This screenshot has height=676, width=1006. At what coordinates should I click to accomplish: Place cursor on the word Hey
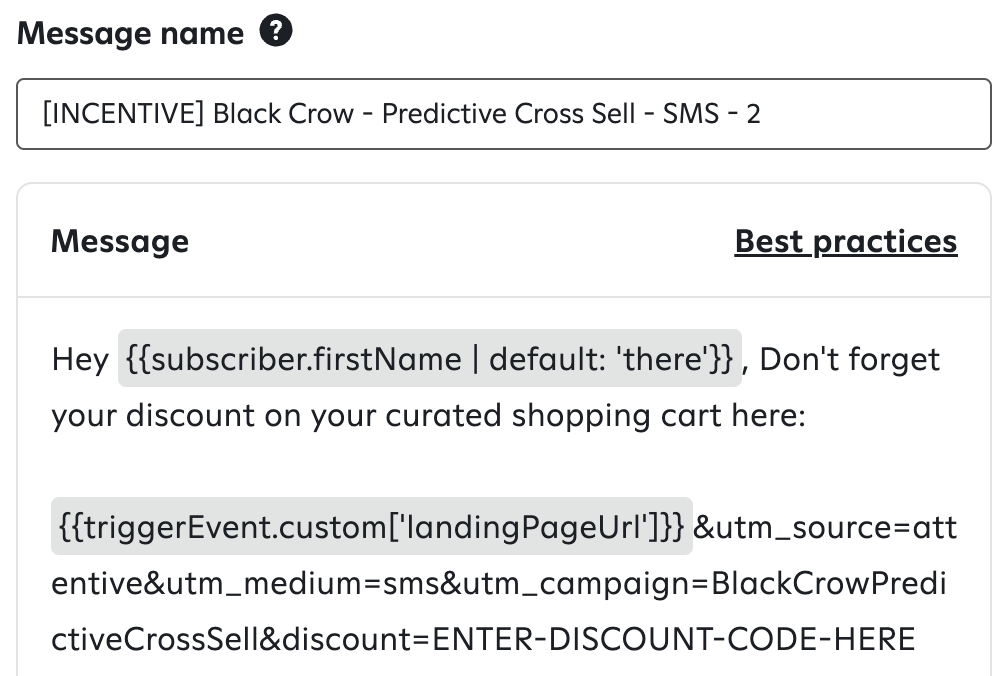click(80, 359)
